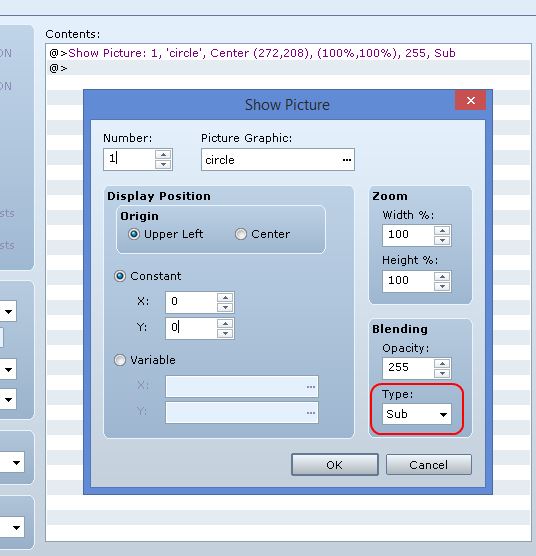Decrease the Zoom Width percentage

pos(442,240)
